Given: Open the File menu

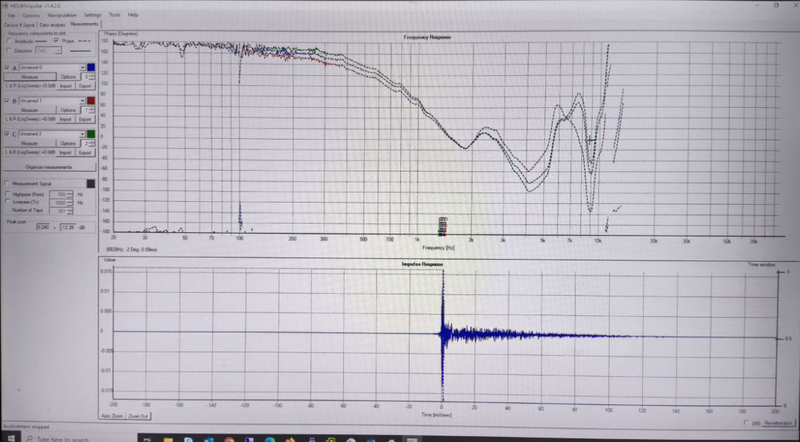Looking at the screenshot, I should 11,15.
